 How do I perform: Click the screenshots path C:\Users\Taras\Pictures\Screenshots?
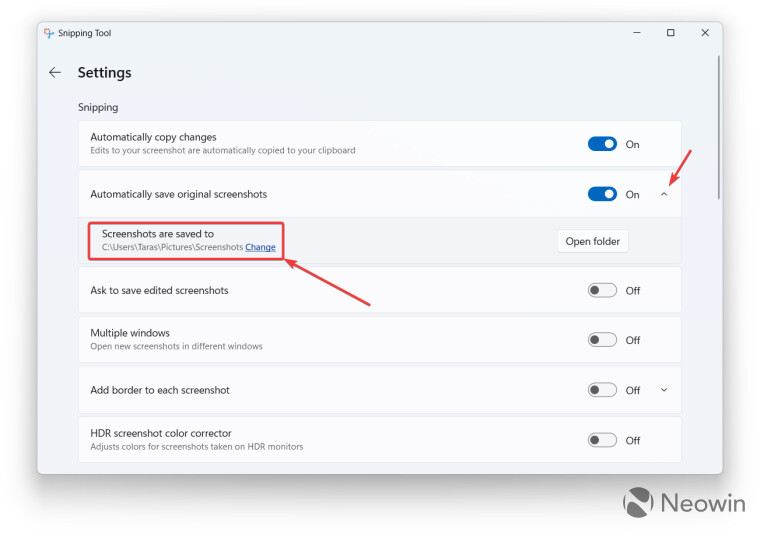pos(173,247)
